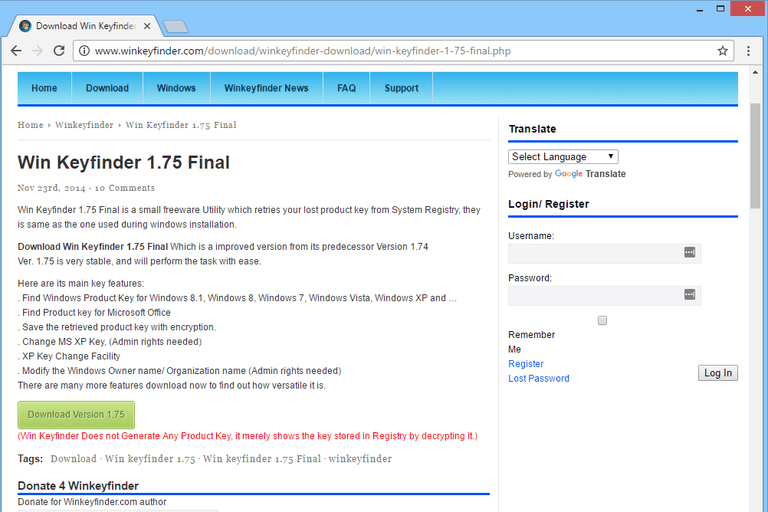Image resolution: width=768 pixels, height=512 pixels.
Task: Click the Winkeyfinder breadcrumb link
Action: coord(84,125)
